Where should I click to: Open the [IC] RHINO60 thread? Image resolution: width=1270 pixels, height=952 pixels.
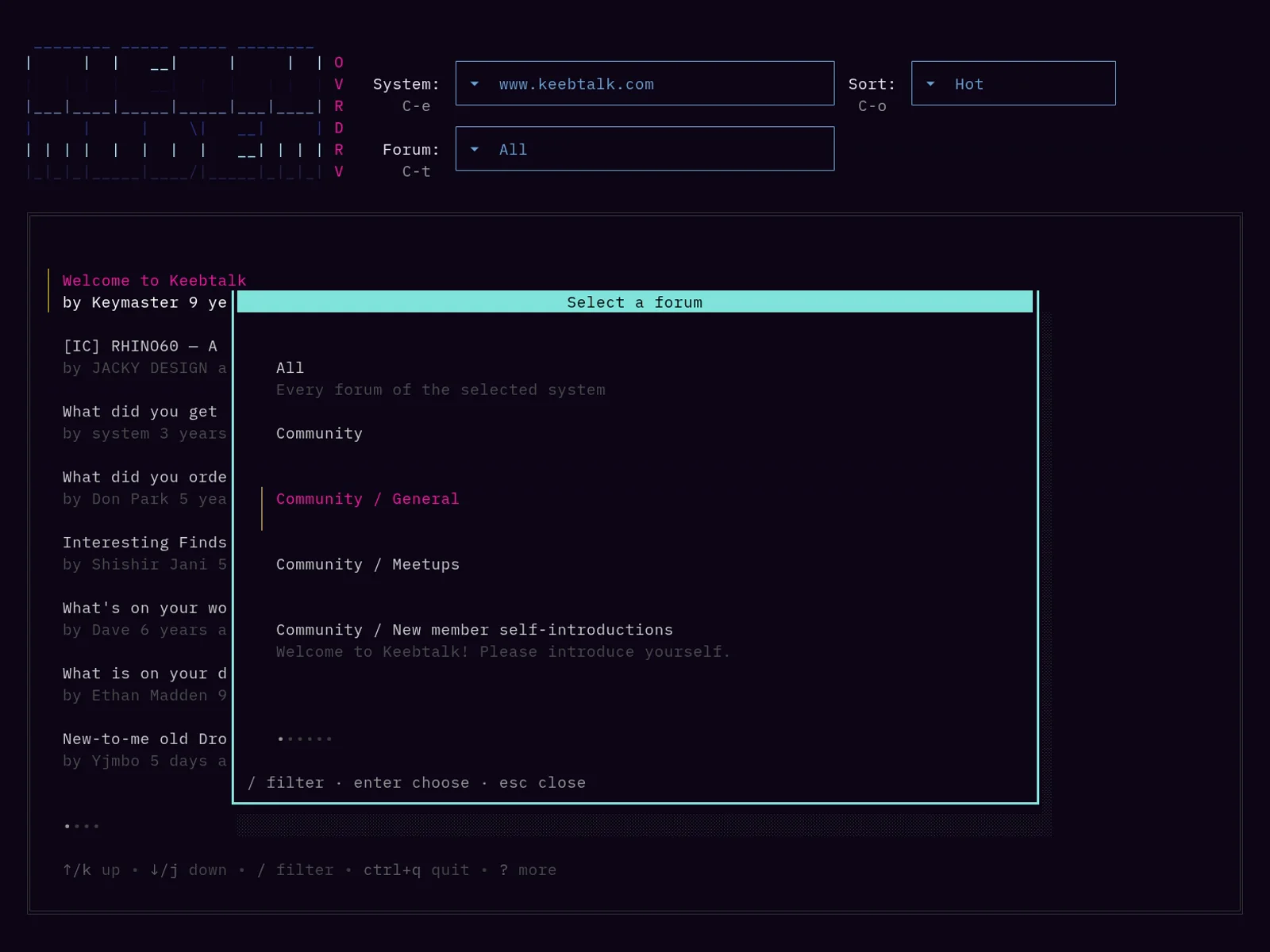click(x=140, y=346)
